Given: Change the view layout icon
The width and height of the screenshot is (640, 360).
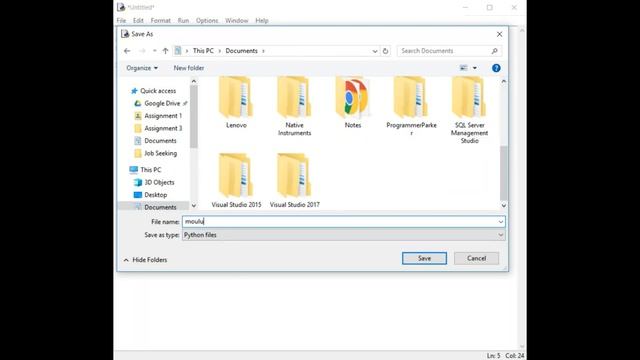Looking at the screenshot, I should tap(464, 68).
